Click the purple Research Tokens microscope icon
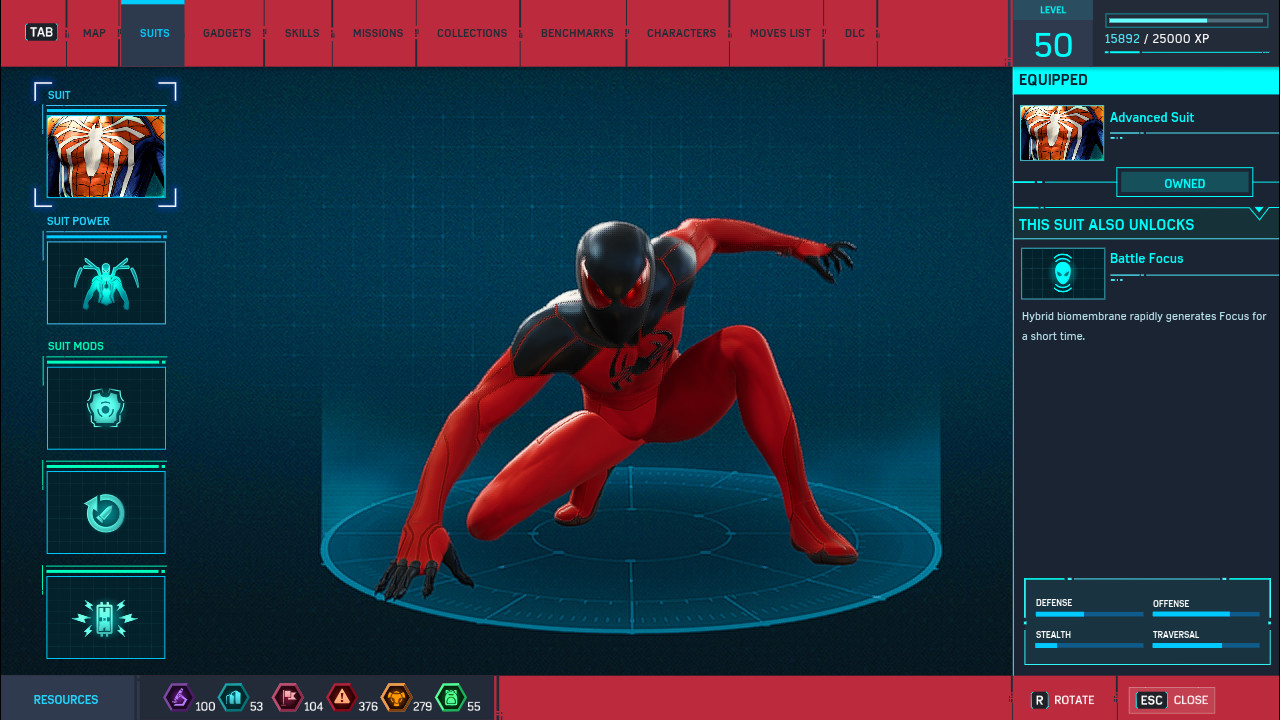1280x720 pixels. (179, 699)
